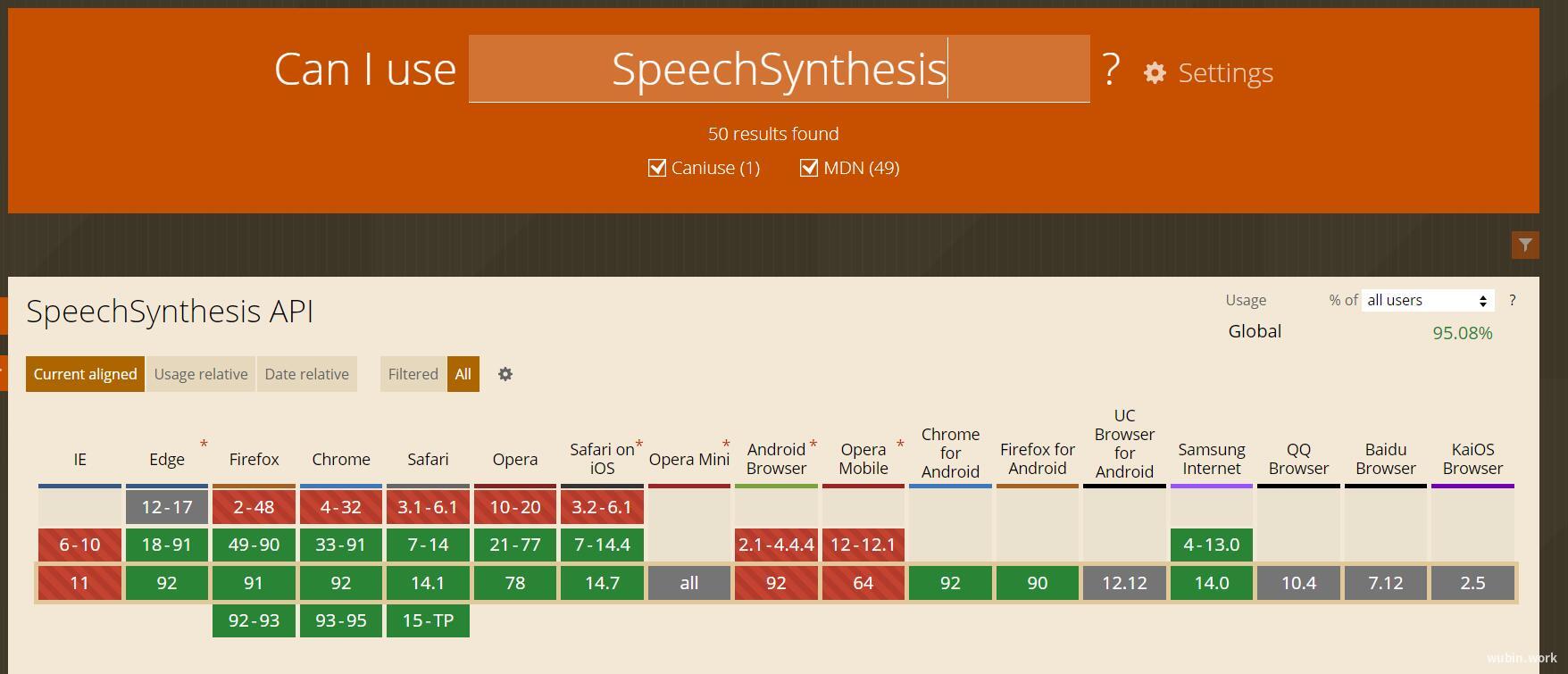The height and width of the screenshot is (674, 1568).
Task: Click the UC Browser for Android header
Action: [x=1124, y=444]
